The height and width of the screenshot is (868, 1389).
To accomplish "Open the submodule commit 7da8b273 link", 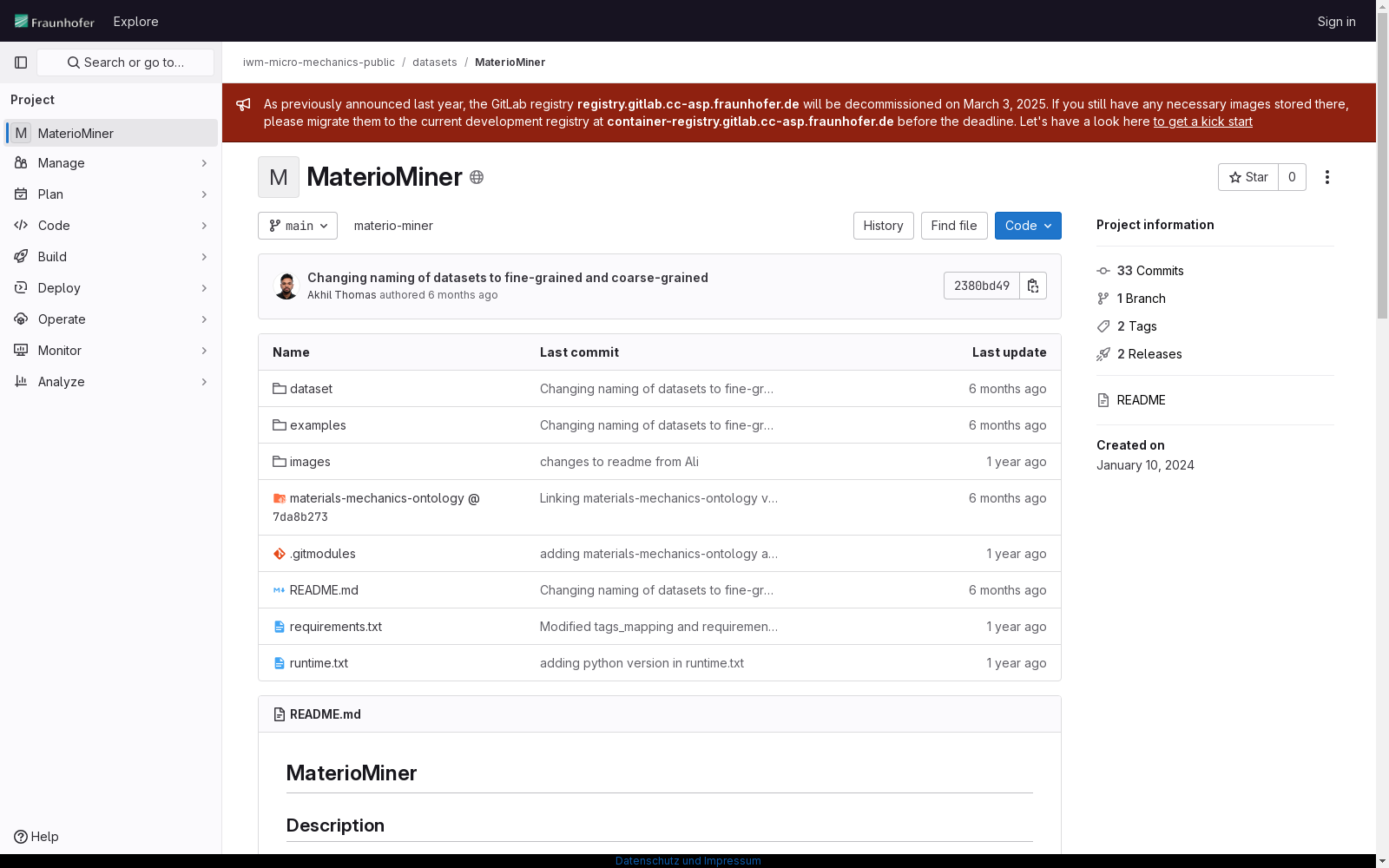I will [x=300, y=517].
